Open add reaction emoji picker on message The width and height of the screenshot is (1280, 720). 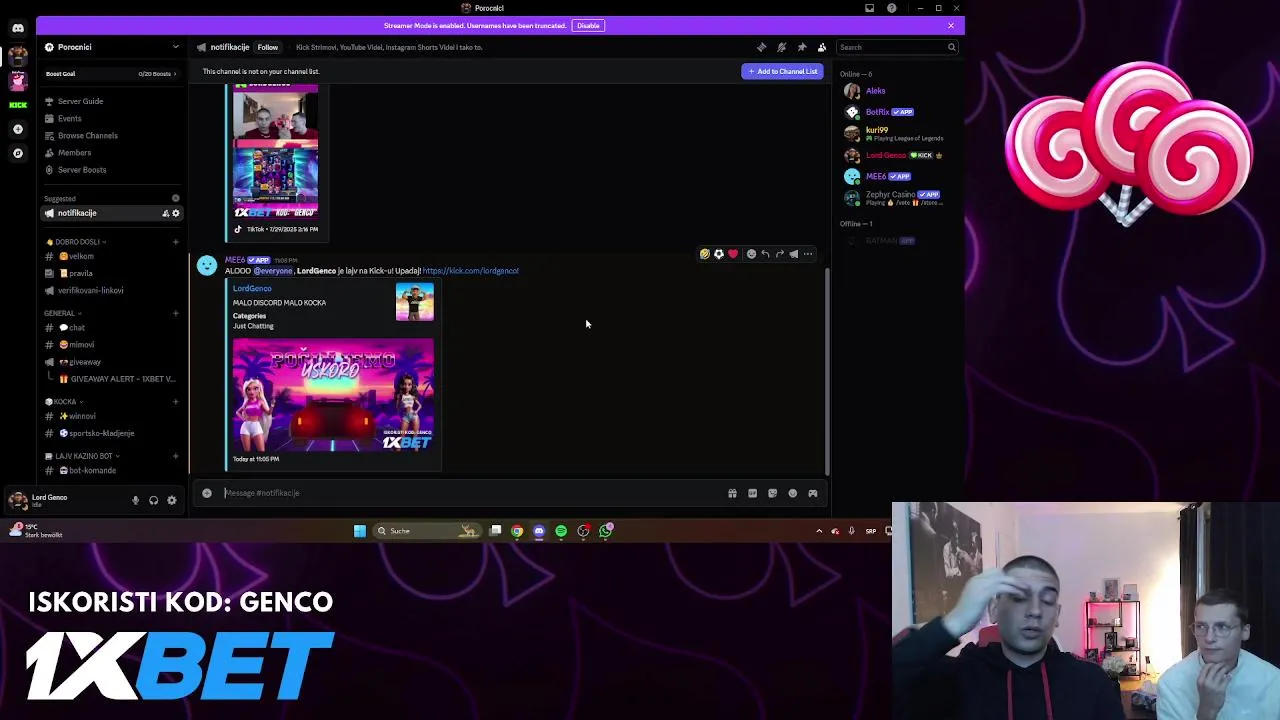[x=751, y=254]
